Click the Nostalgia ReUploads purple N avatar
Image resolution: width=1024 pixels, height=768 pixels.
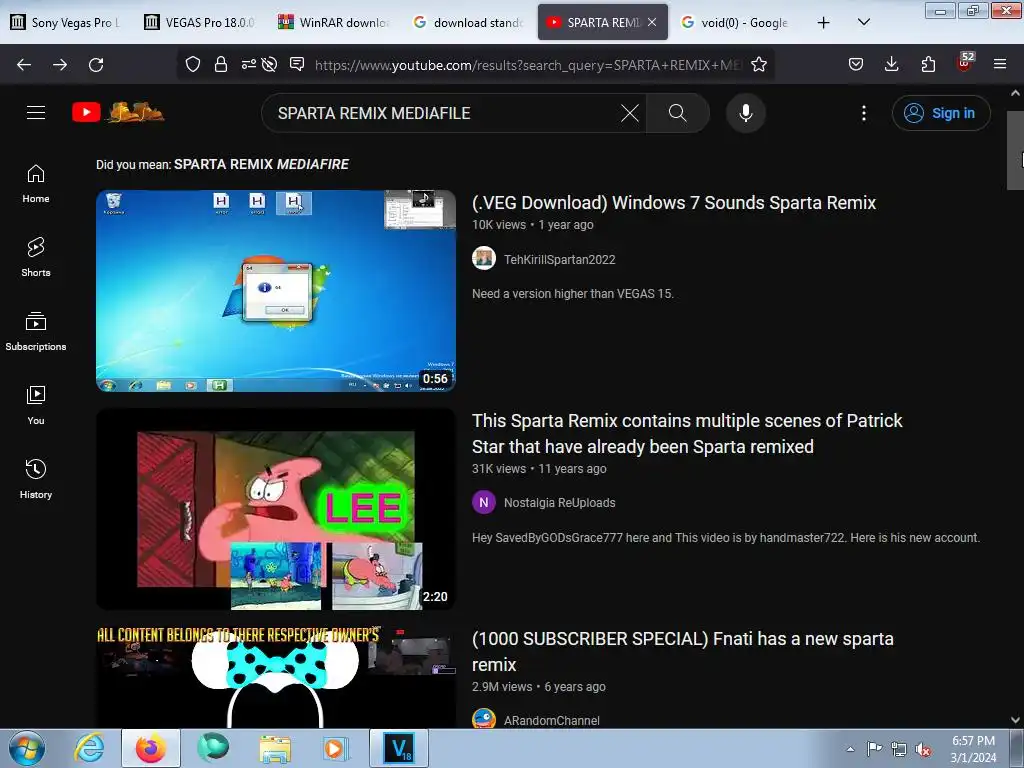[x=484, y=502]
